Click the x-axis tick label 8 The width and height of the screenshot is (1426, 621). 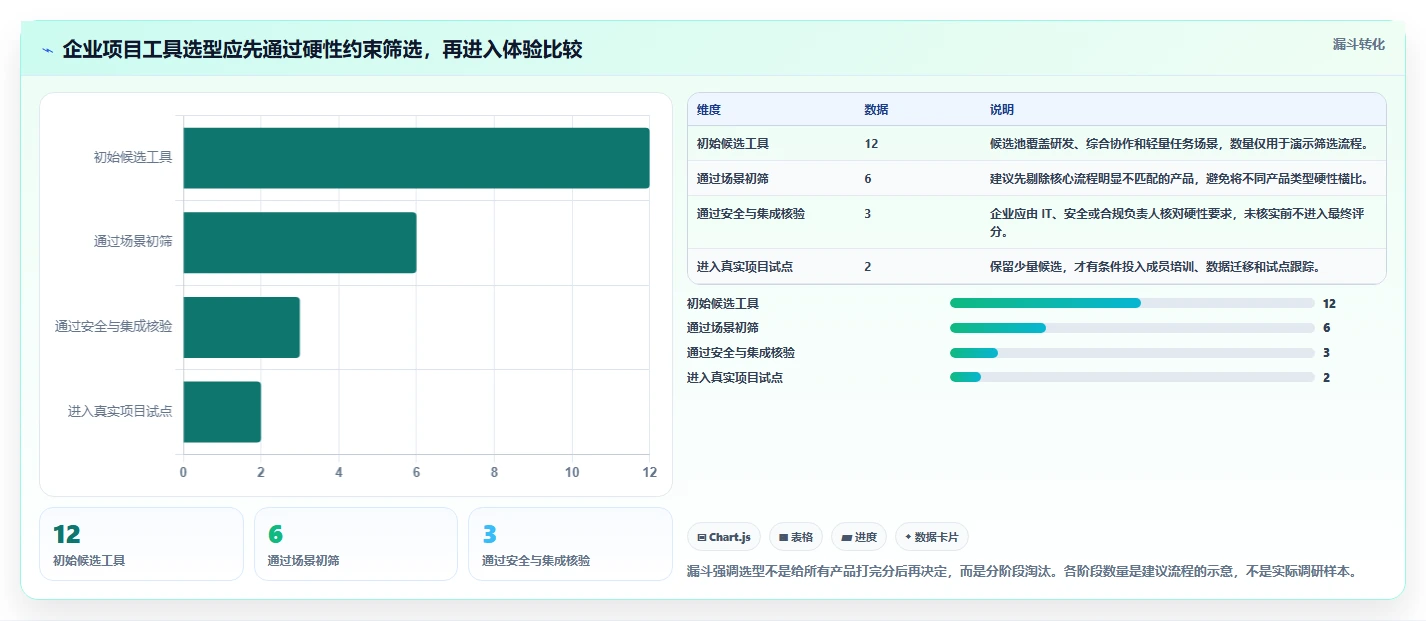(494, 472)
